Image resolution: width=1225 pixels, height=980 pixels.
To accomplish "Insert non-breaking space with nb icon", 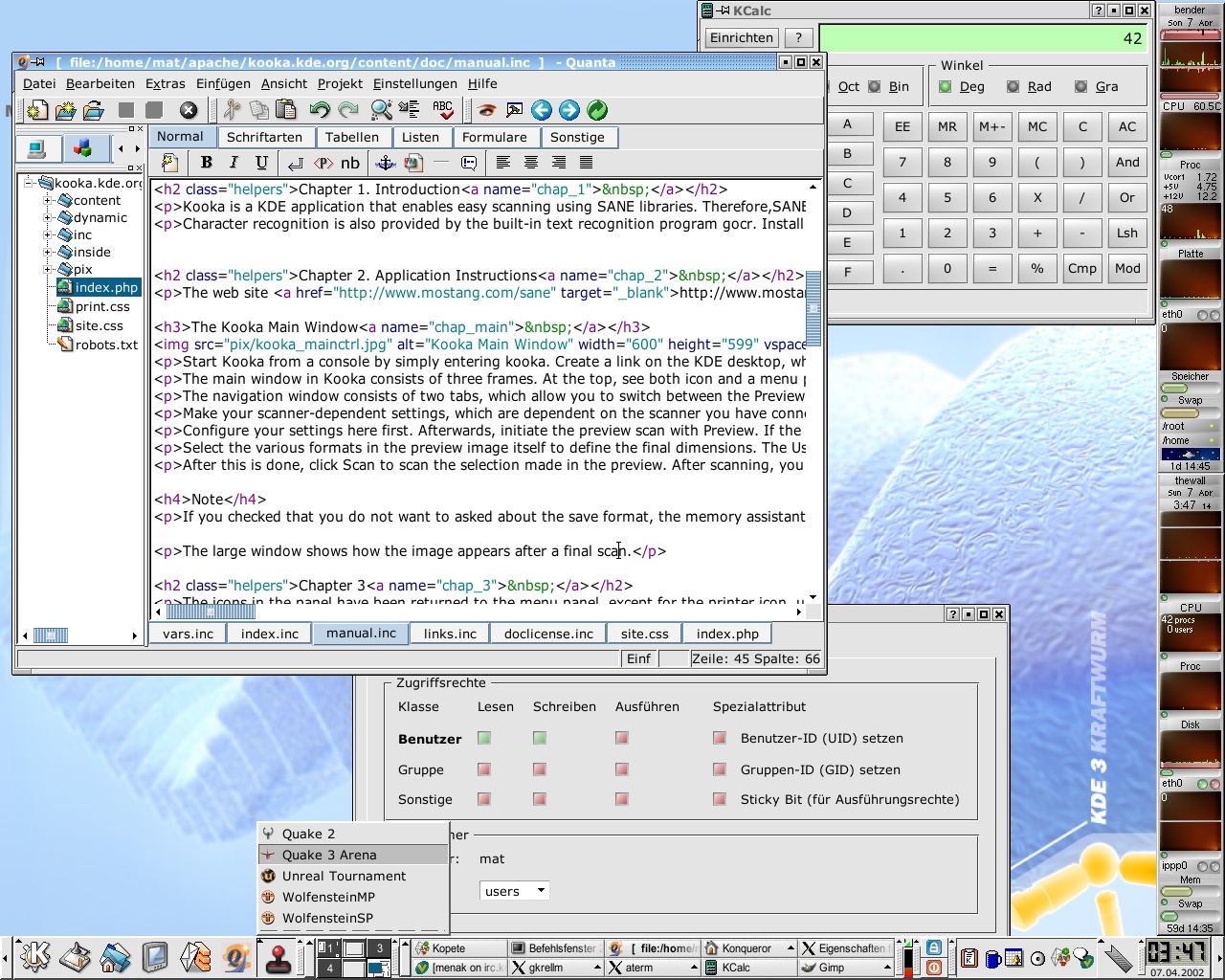I will pos(350,163).
